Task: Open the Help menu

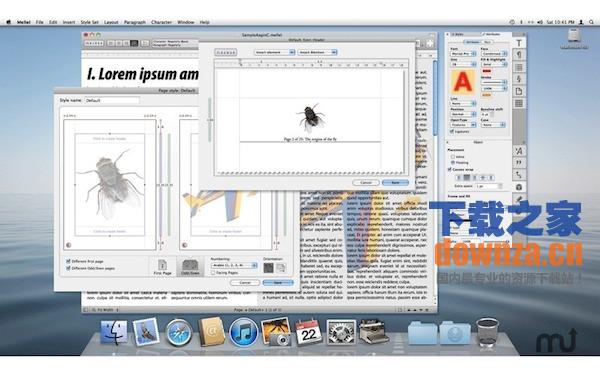Action: point(204,22)
